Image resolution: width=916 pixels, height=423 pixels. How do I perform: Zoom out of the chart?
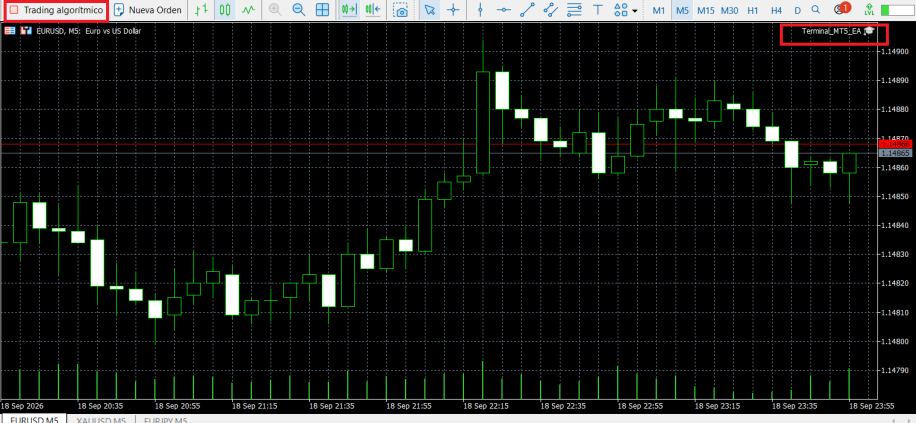(x=299, y=10)
